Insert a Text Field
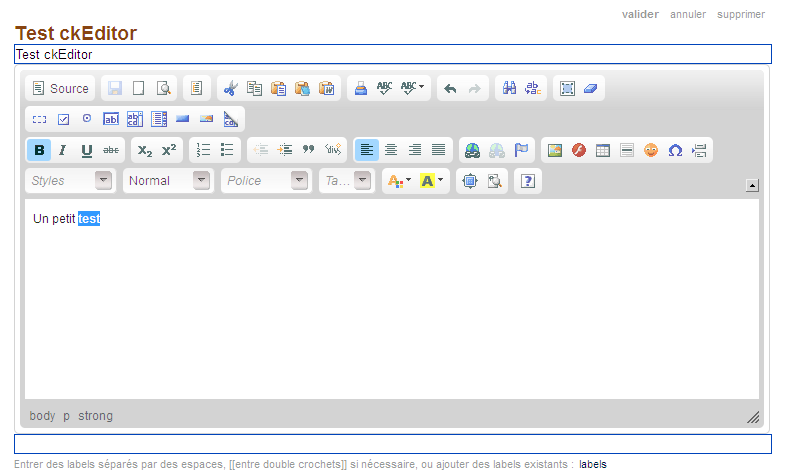This screenshot has width=788, height=476. 111,119
